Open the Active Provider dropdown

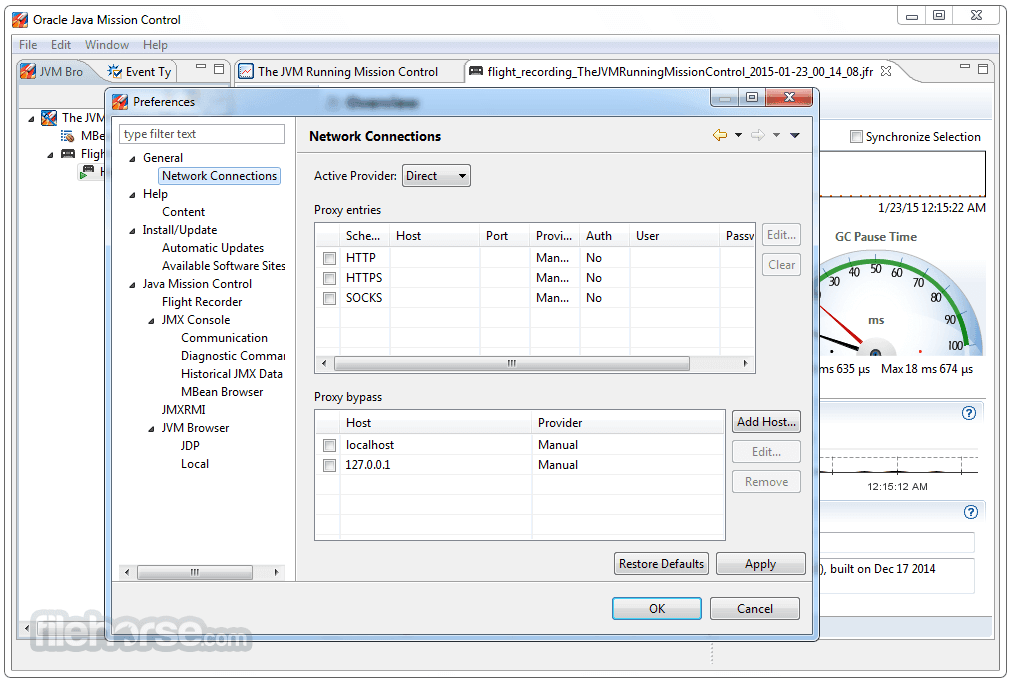click(437, 176)
